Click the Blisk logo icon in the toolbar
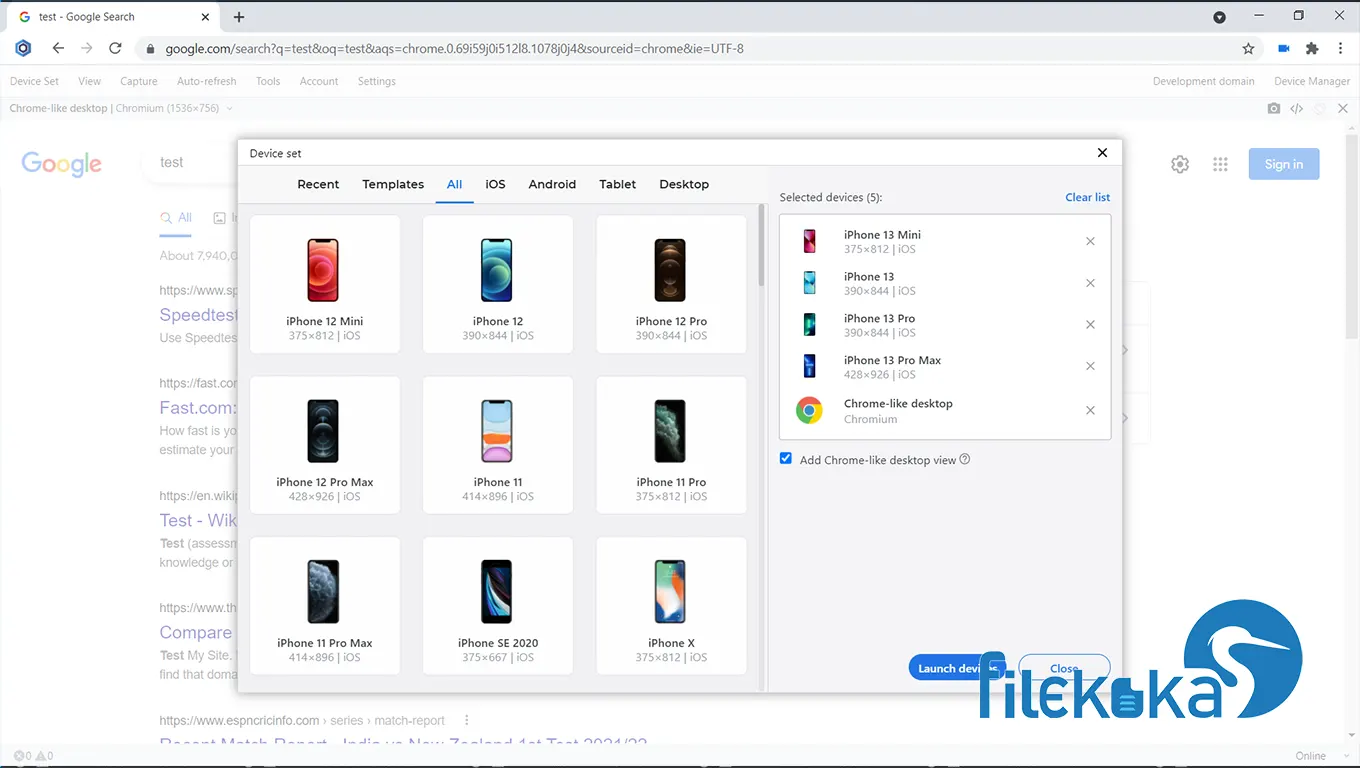Viewport: 1360px width, 768px height. pos(24,48)
